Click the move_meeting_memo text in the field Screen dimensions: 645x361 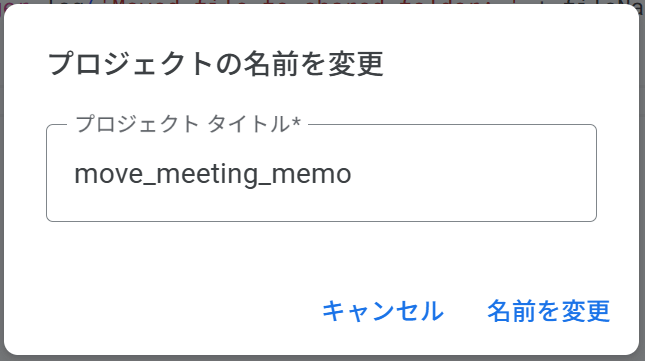(213, 174)
